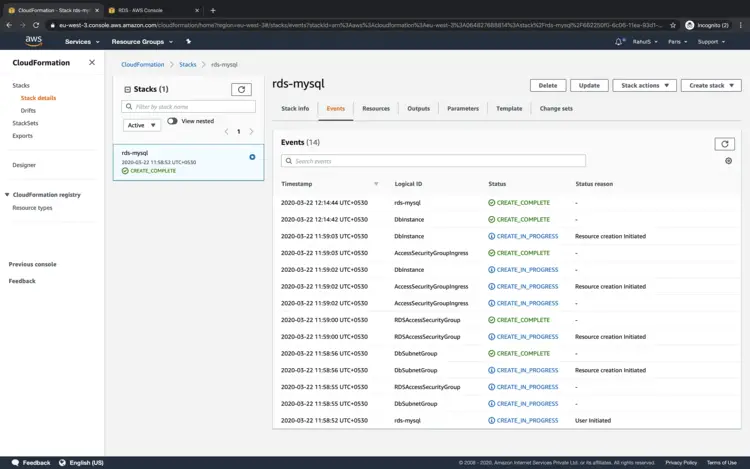Viewport: 750px width, 469px height.
Task: Click the English (US) globe icon
Action: point(62,462)
